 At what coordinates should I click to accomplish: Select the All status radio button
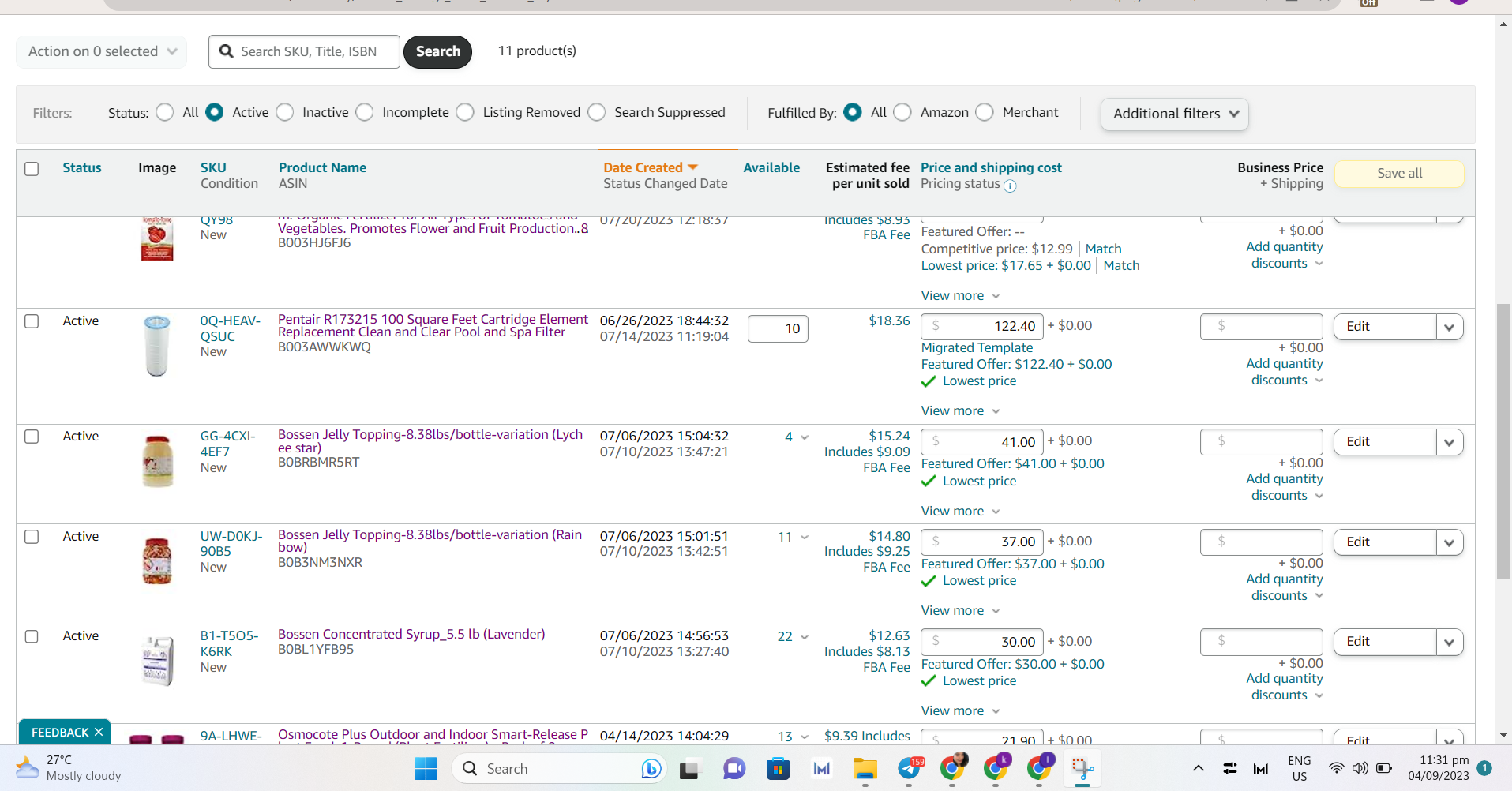pos(165,112)
